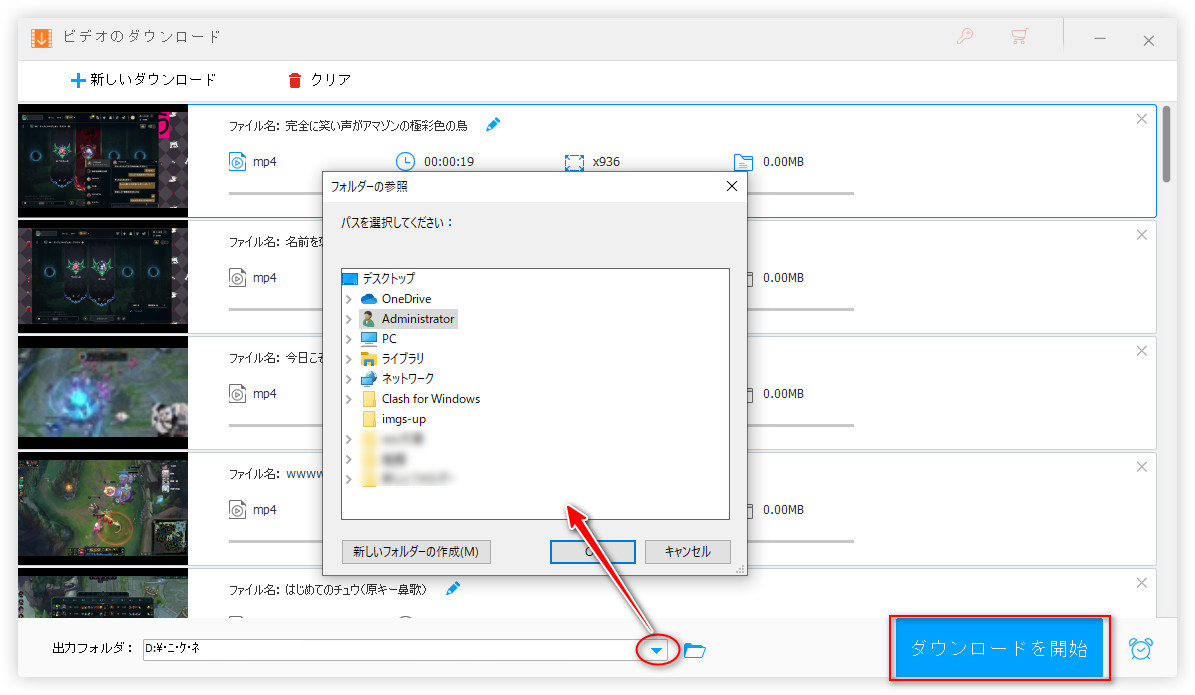Select the Administrator folder
Image resolution: width=1195 pixels, height=695 pixels.
(417, 319)
